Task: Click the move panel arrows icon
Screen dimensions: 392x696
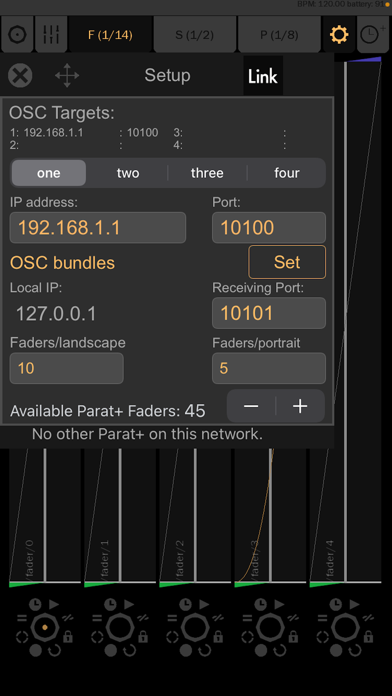Action: (x=67, y=75)
